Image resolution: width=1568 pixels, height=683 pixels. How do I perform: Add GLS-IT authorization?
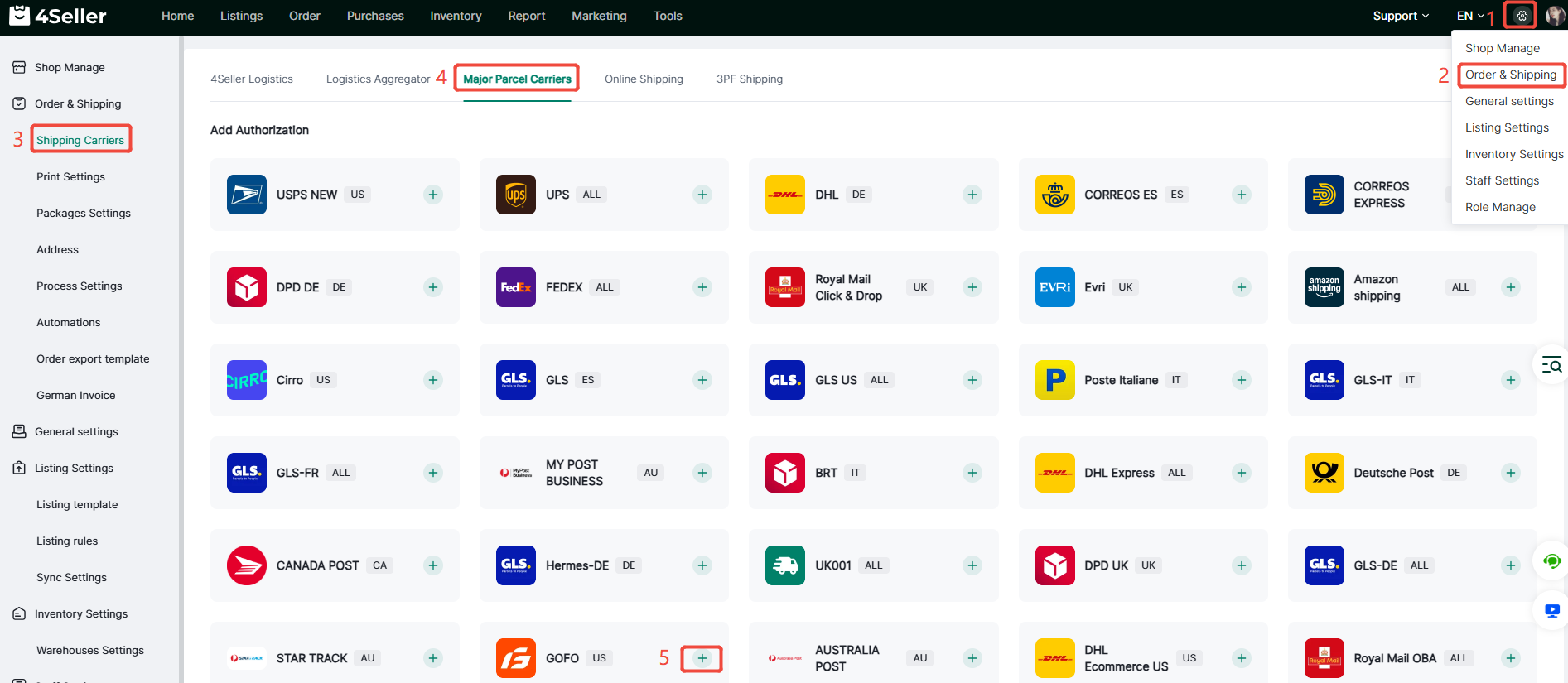[1511, 380]
